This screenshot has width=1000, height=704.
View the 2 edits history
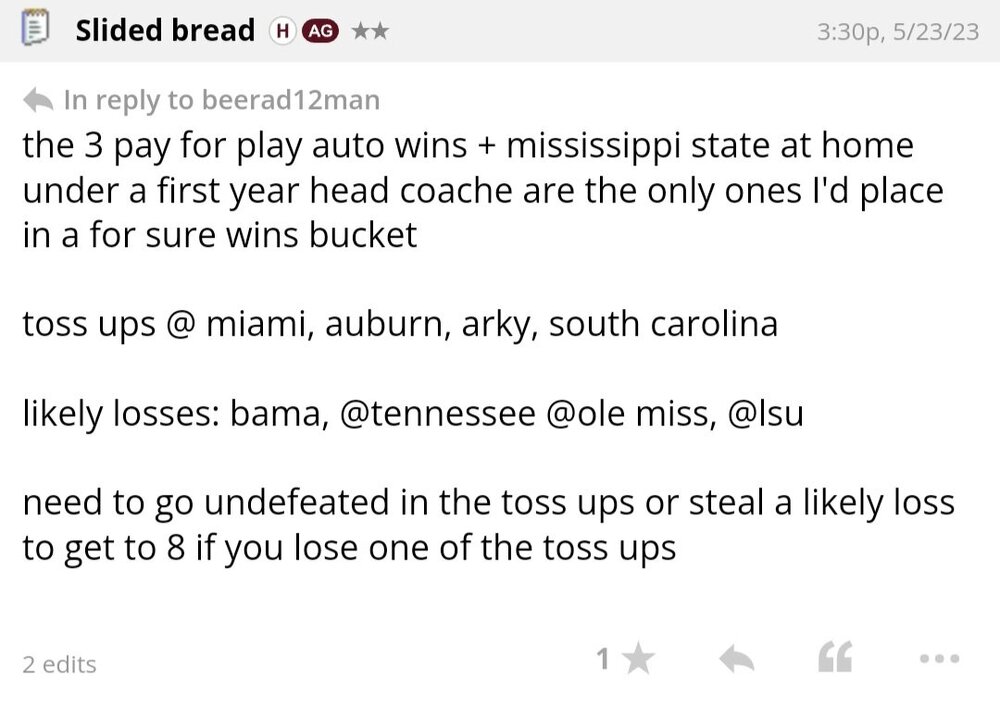[x=59, y=663]
